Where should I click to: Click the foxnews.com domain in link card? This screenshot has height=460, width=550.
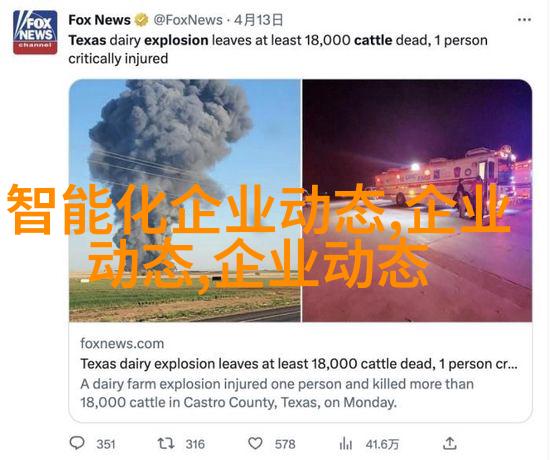click(122, 343)
